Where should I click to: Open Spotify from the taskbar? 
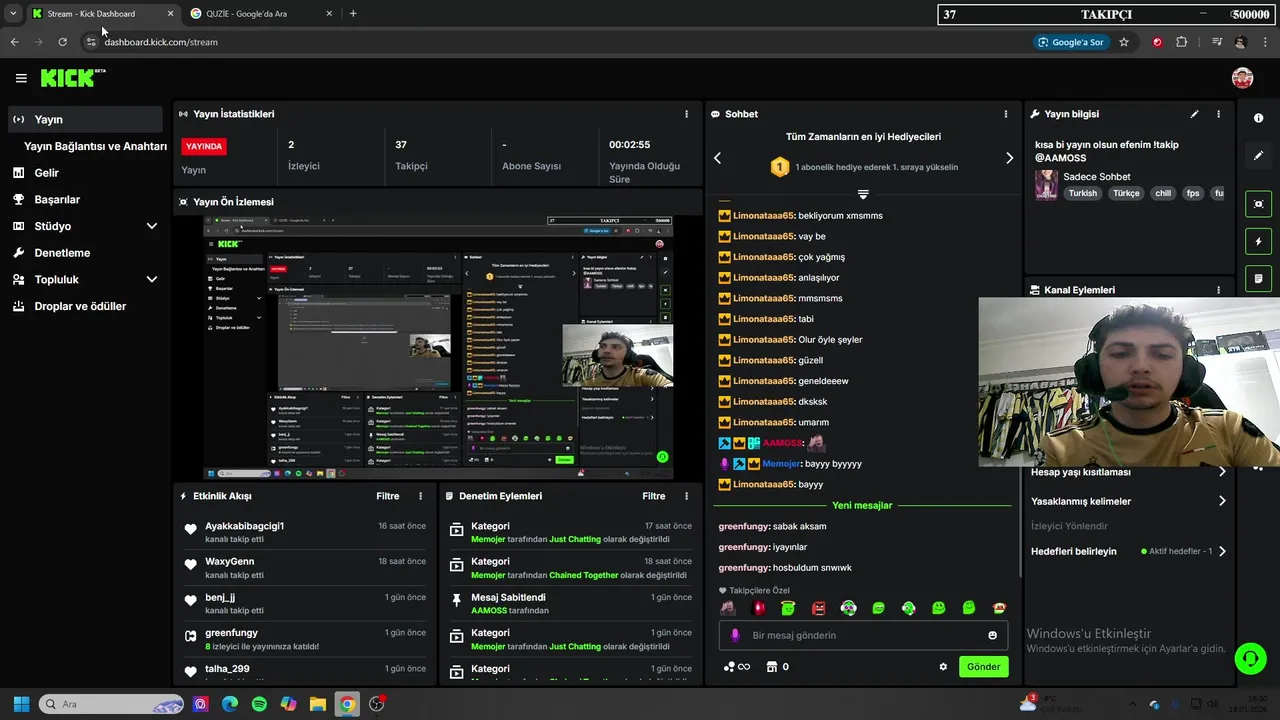259,704
